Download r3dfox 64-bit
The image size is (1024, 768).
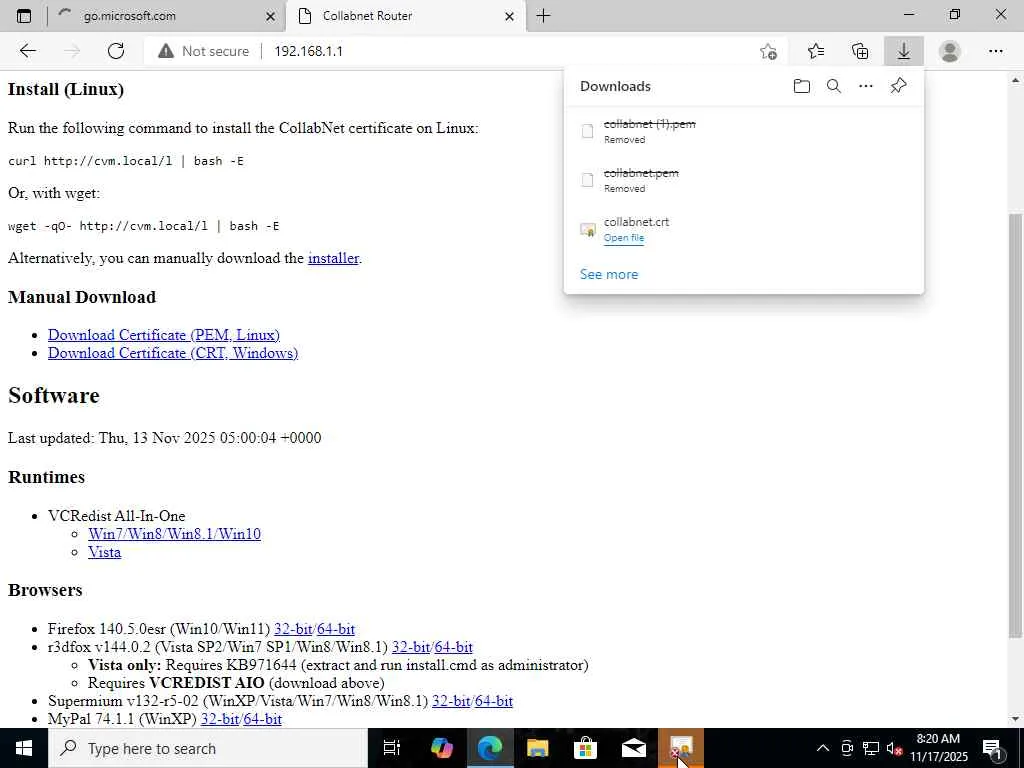click(453, 647)
